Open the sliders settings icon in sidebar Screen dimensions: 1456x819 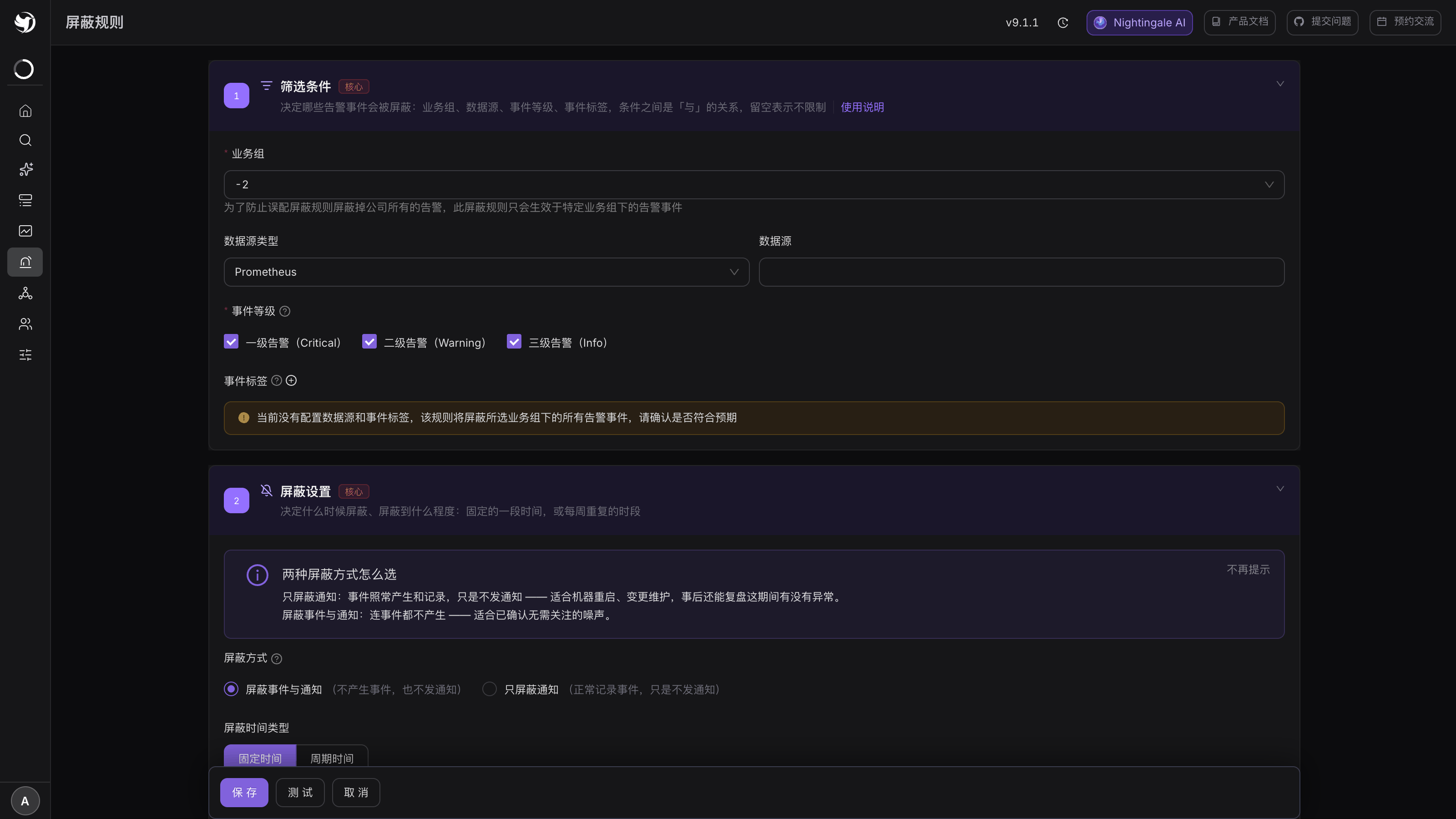(25, 355)
